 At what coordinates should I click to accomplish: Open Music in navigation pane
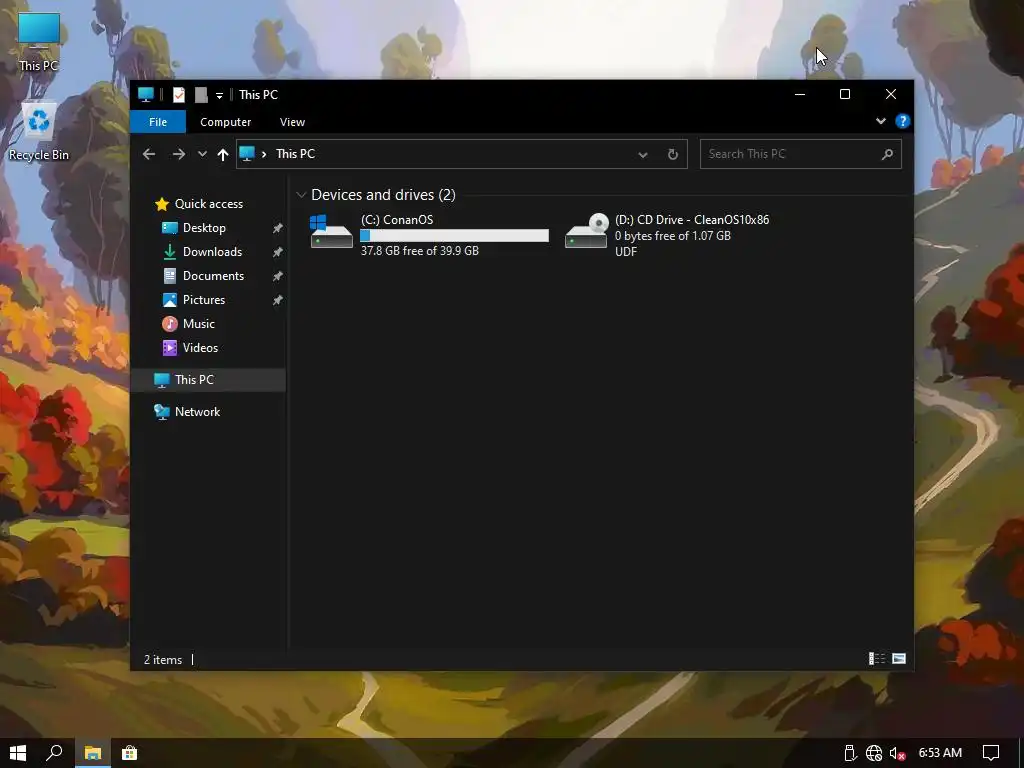(x=199, y=324)
